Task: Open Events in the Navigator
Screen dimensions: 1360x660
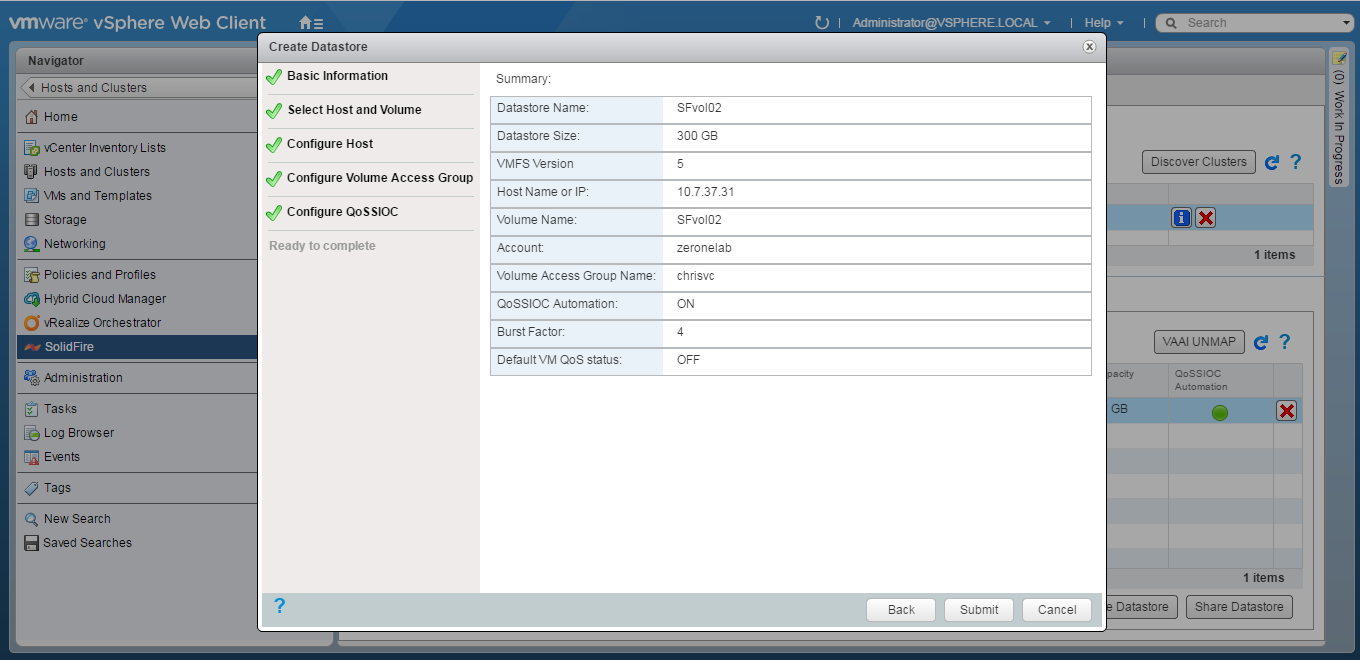Action: click(62, 457)
